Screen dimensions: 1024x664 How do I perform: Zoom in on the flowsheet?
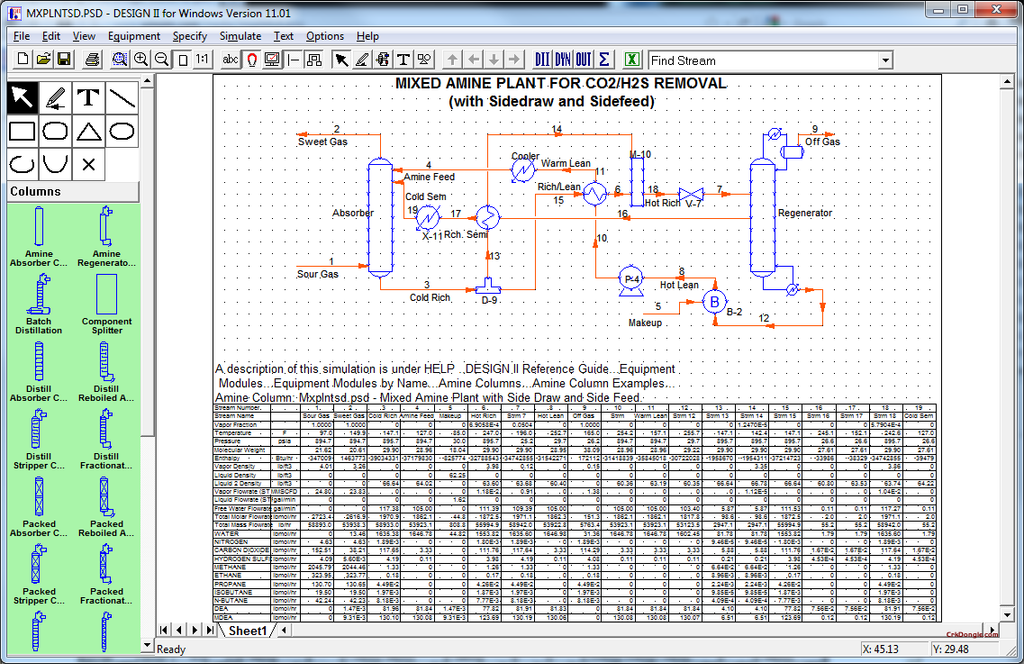click(140, 59)
